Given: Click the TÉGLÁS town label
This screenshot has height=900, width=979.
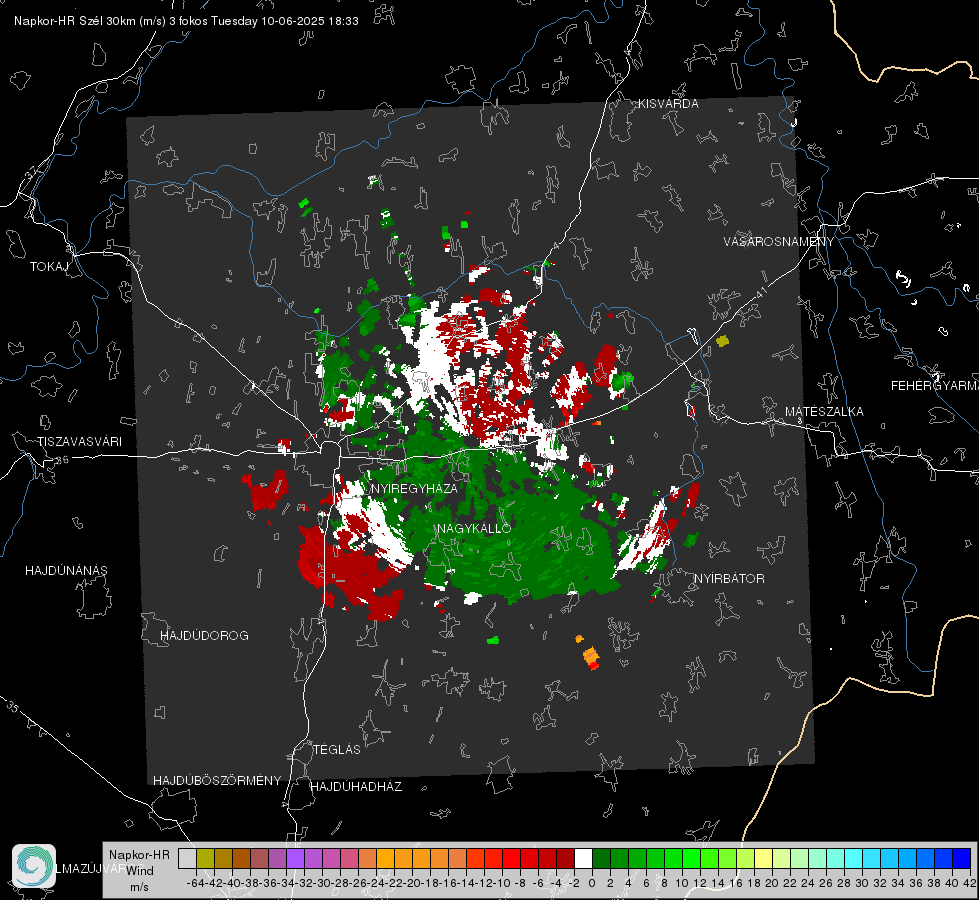Looking at the screenshot, I should pos(337,749).
